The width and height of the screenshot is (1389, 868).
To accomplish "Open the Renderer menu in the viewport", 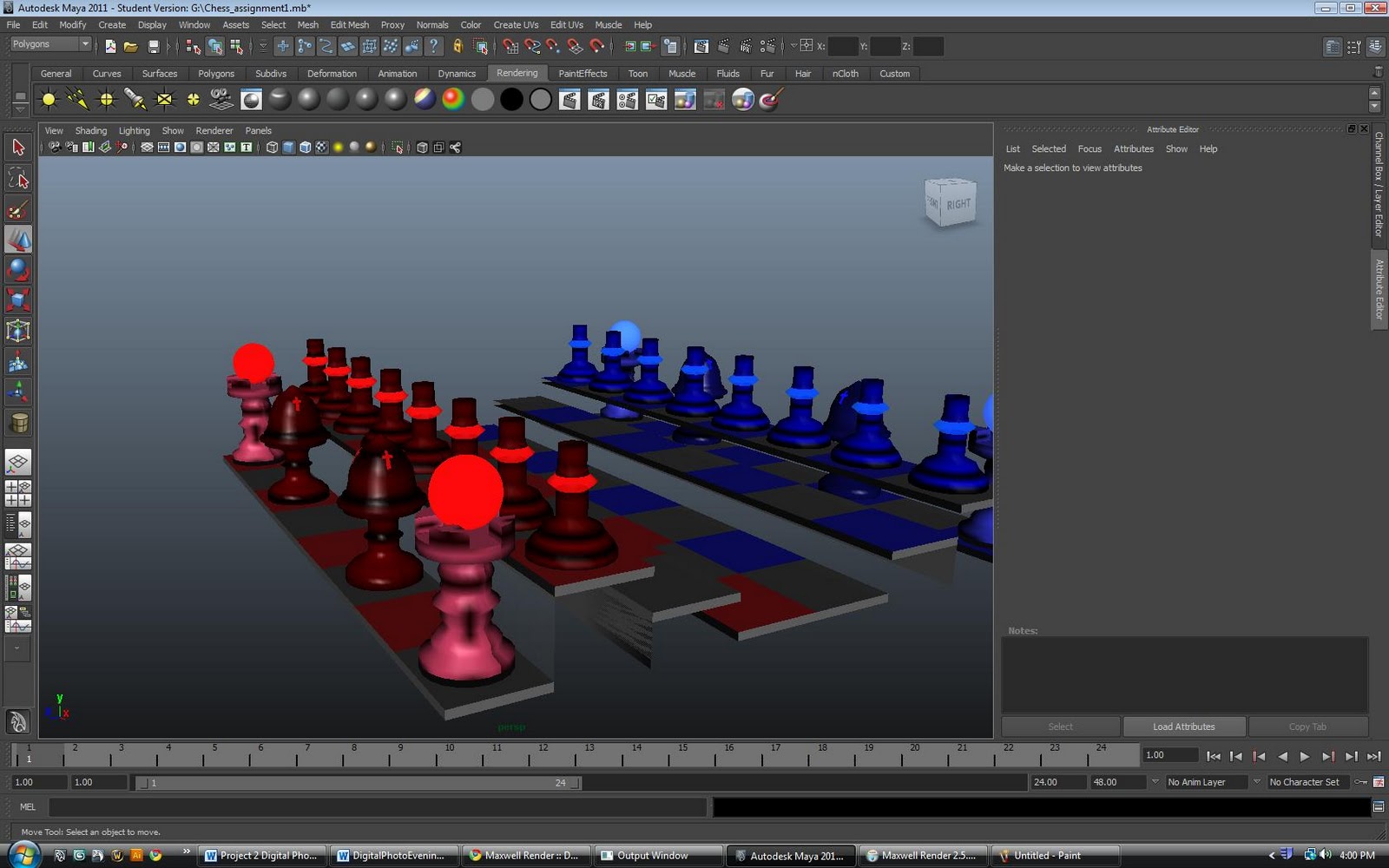I will [214, 130].
